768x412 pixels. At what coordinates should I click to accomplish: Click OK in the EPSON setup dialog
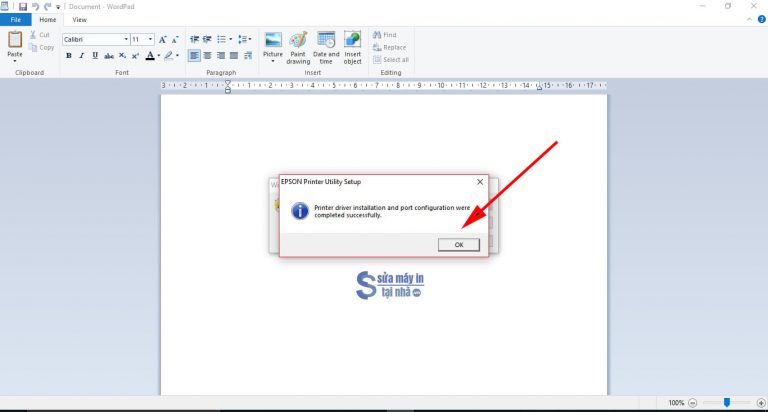[x=459, y=244]
